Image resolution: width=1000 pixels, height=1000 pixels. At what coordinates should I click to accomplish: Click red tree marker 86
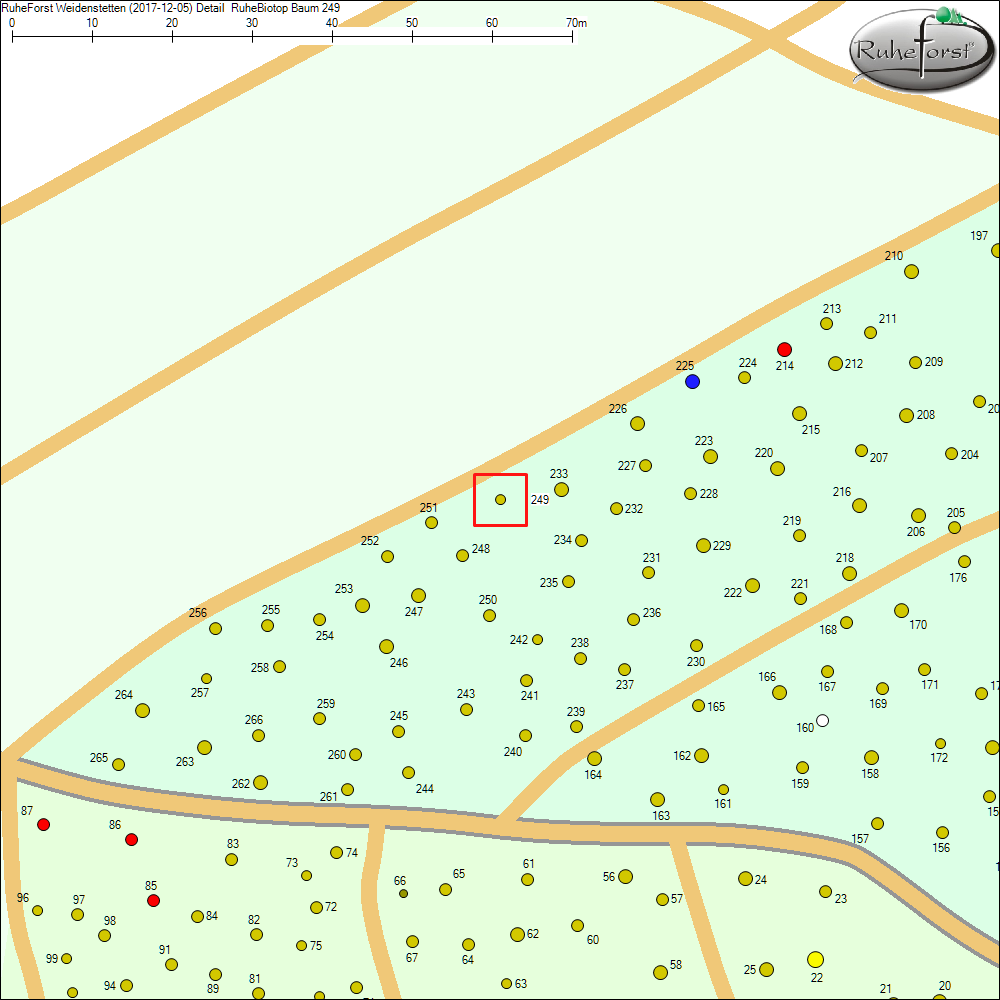click(131, 839)
